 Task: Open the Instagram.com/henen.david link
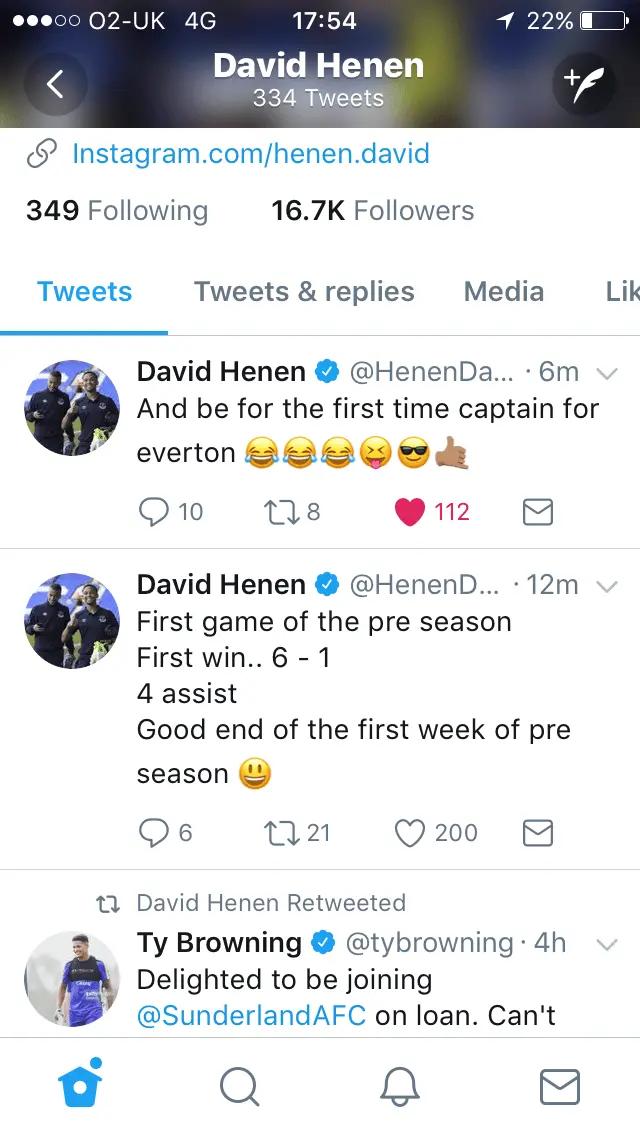coord(250,154)
